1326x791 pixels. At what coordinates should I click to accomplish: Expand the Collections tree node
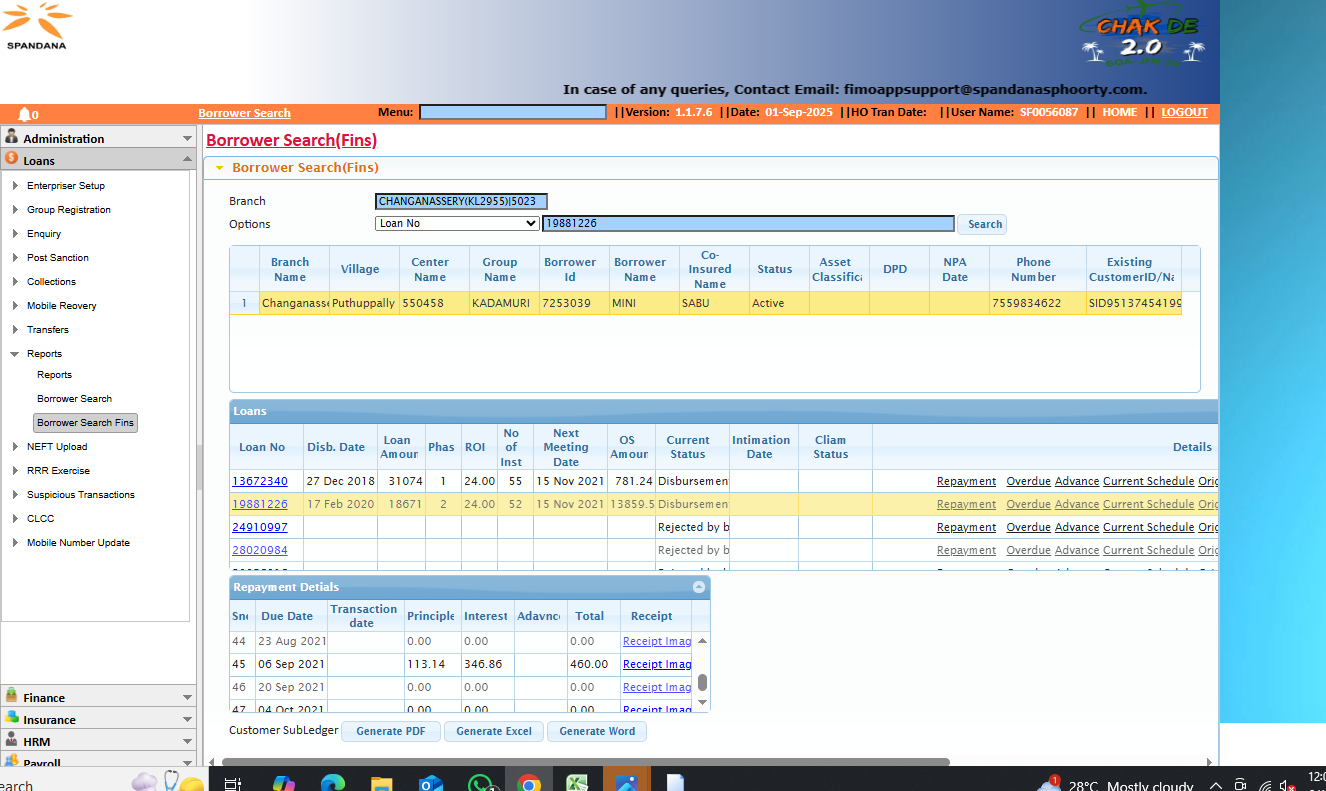15,282
